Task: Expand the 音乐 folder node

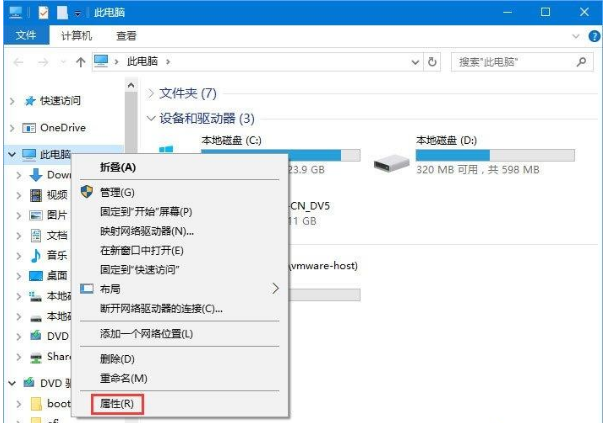Action: coord(19,256)
